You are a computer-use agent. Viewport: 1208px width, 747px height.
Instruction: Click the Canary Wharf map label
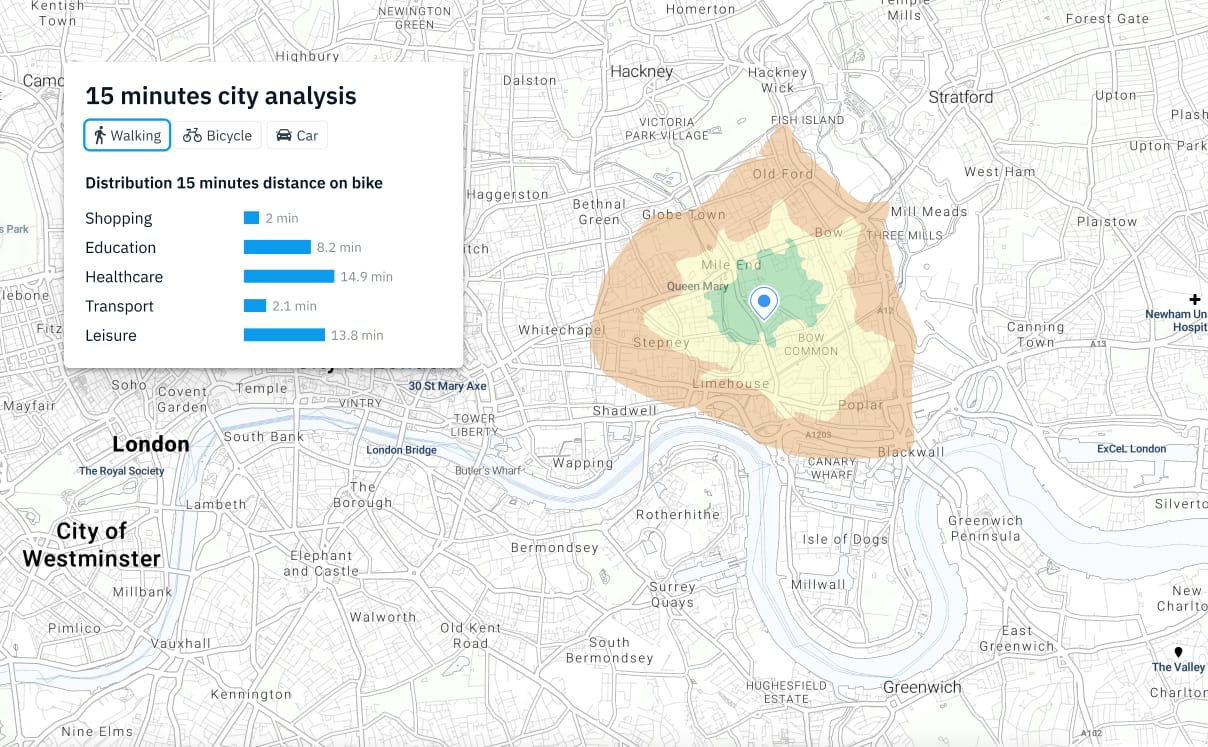click(832, 468)
